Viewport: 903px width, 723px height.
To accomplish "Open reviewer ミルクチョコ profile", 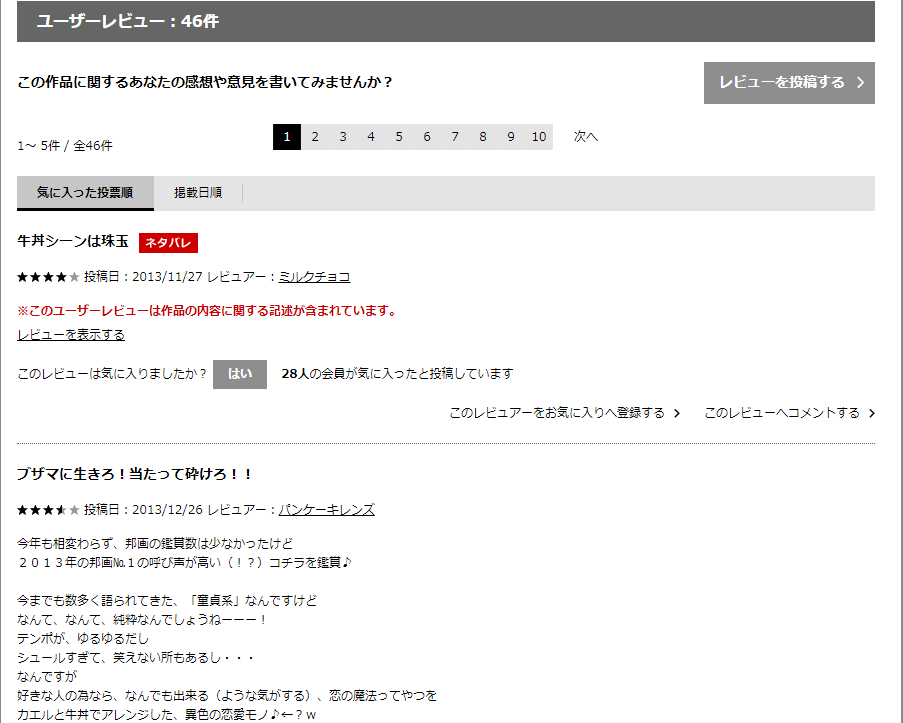I will pyautogui.click(x=314, y=277).
